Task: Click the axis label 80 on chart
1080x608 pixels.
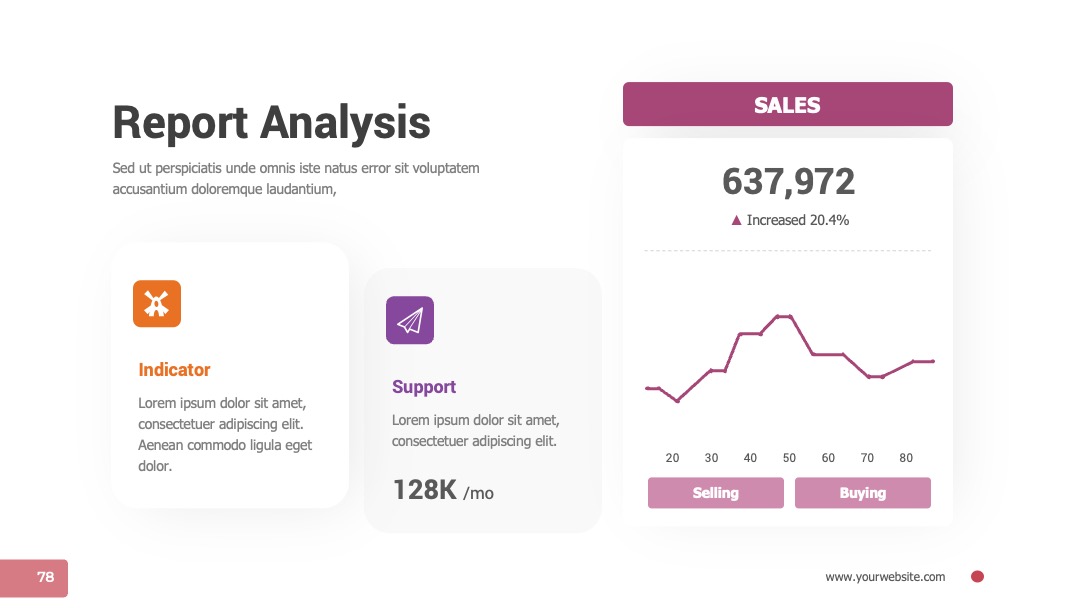Action: pos(906,458)
